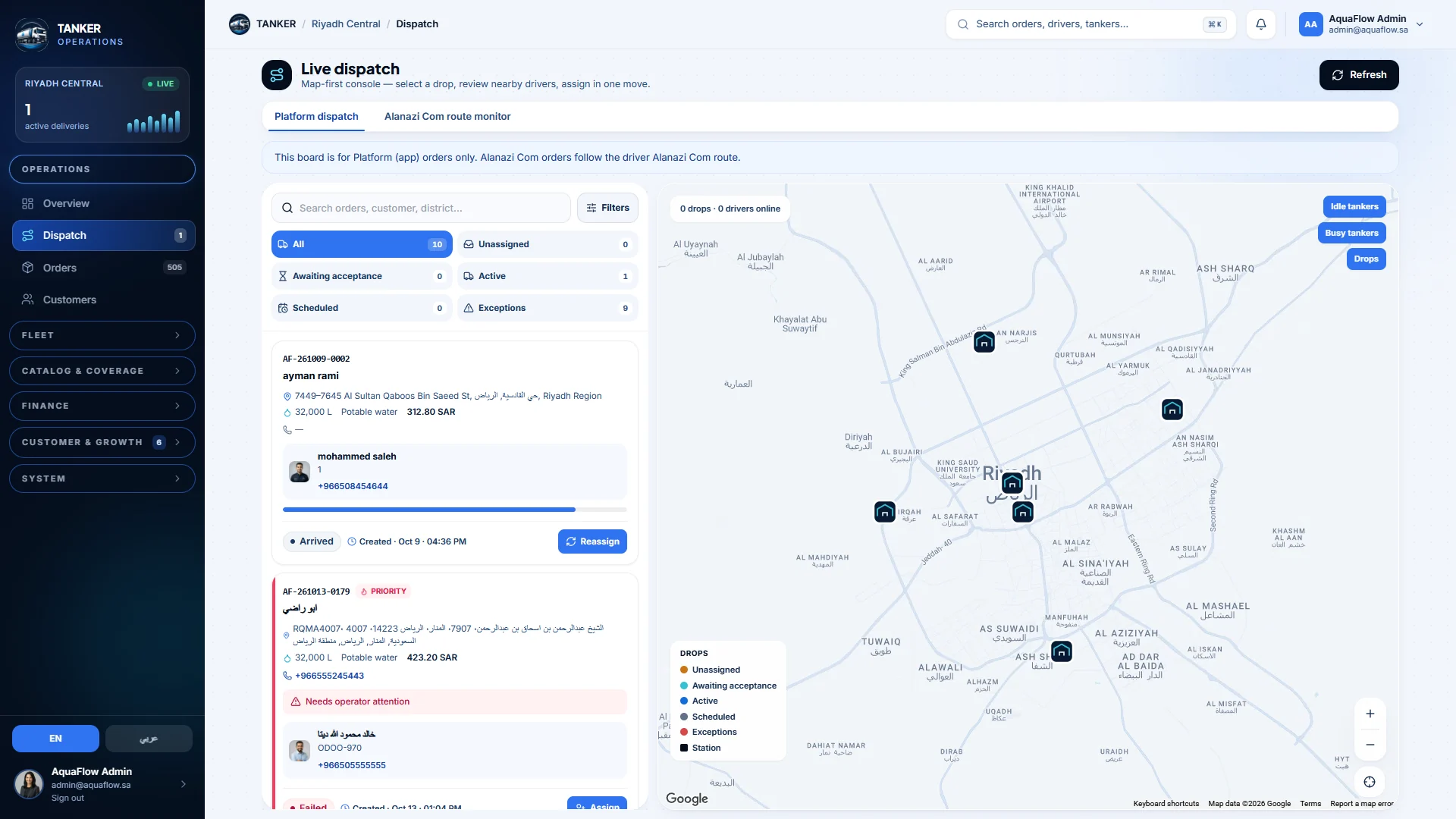Click the delivery progress bar for mohammed saleh
The width and height of the screenshot is (1456, 819).
pyautogui.click(x=454, y=510)
